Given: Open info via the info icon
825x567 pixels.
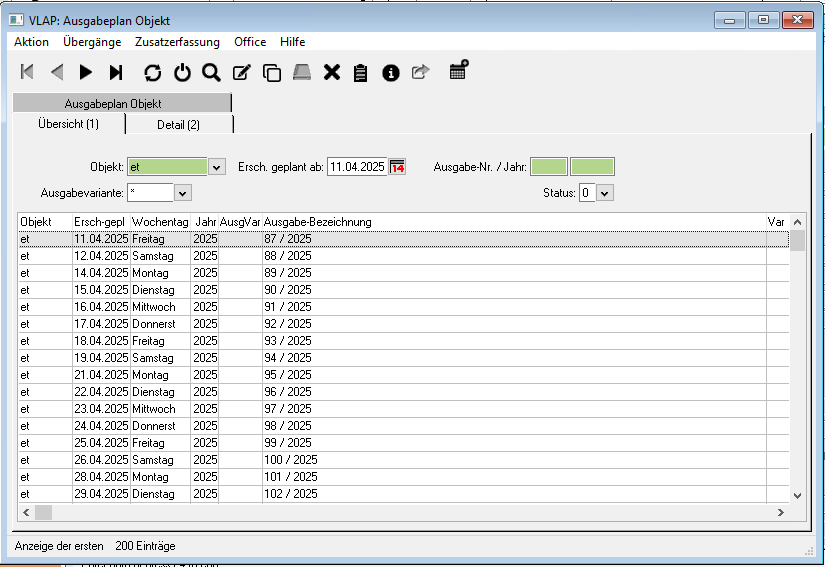Looking at the screenshot, I should click(x=391, y=72).
